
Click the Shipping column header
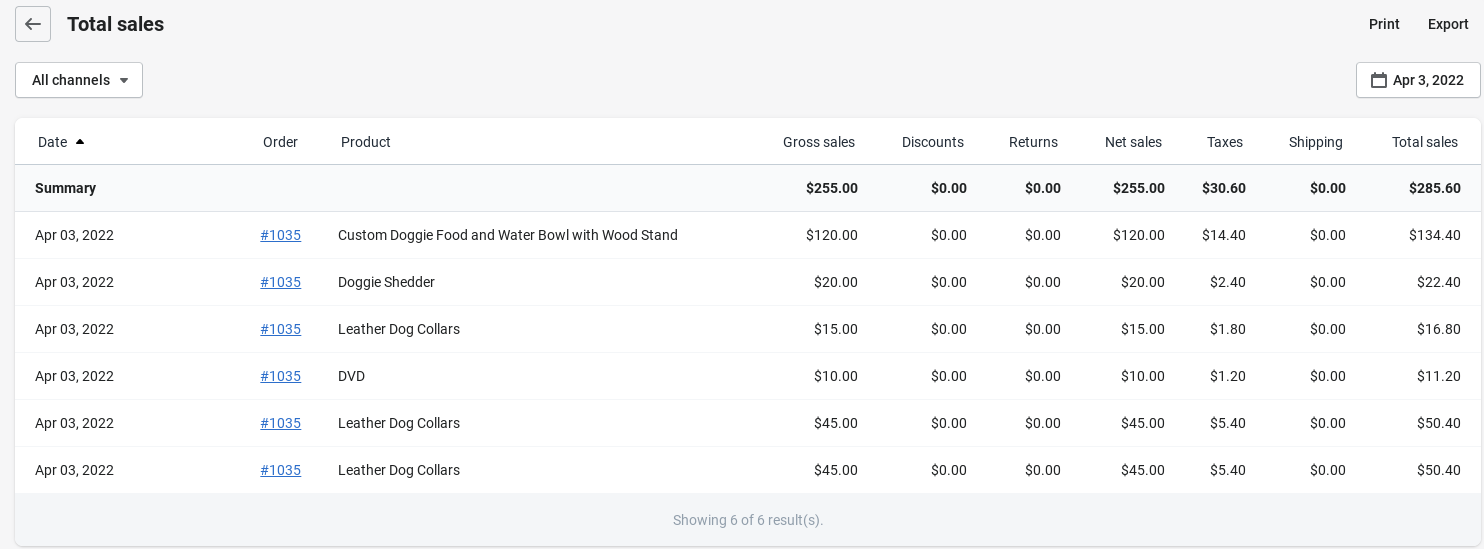1315,142
